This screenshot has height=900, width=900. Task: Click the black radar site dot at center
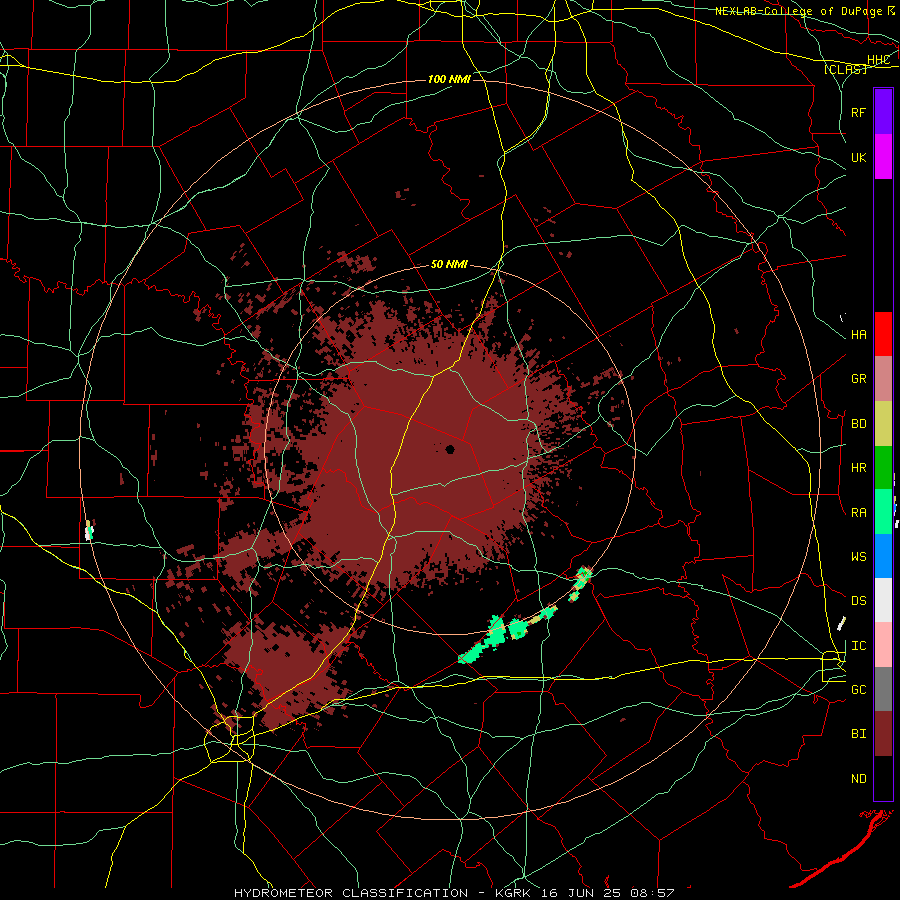click(x=450, y=449)
